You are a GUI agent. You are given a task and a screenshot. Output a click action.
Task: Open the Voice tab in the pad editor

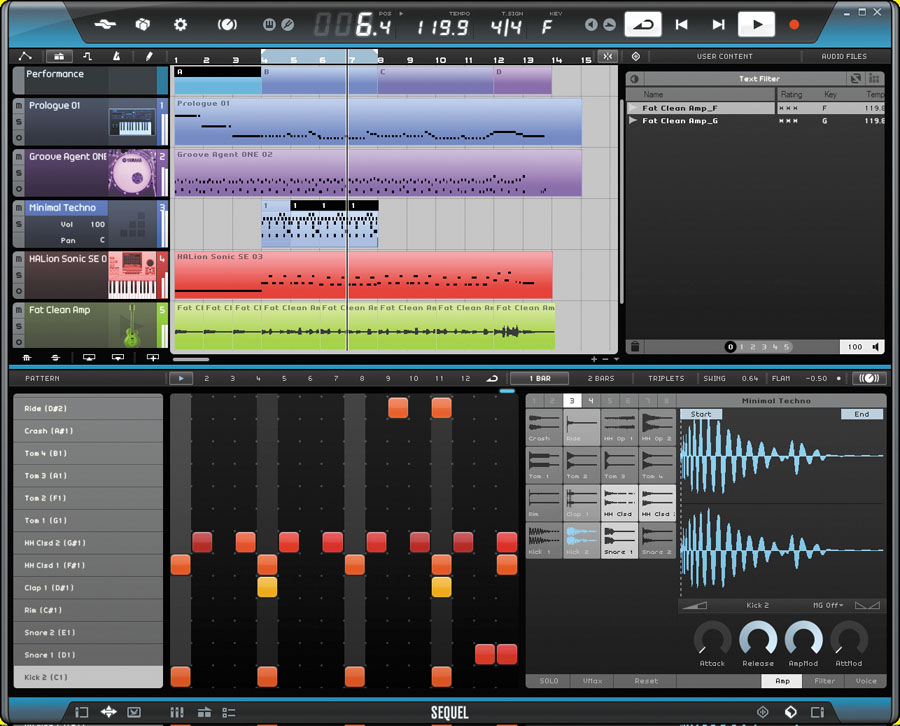point(866,681)
